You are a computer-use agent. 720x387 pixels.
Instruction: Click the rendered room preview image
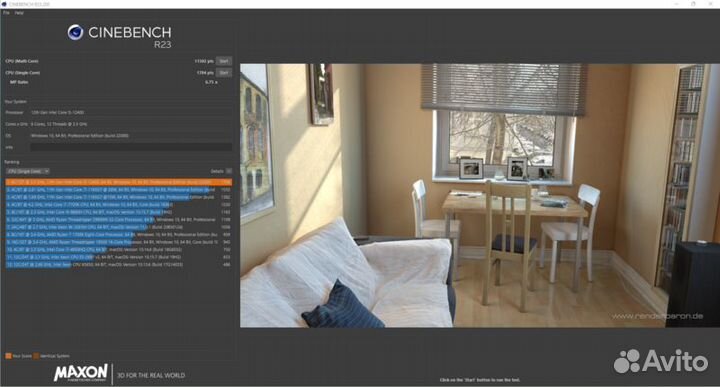pos(480,195)
